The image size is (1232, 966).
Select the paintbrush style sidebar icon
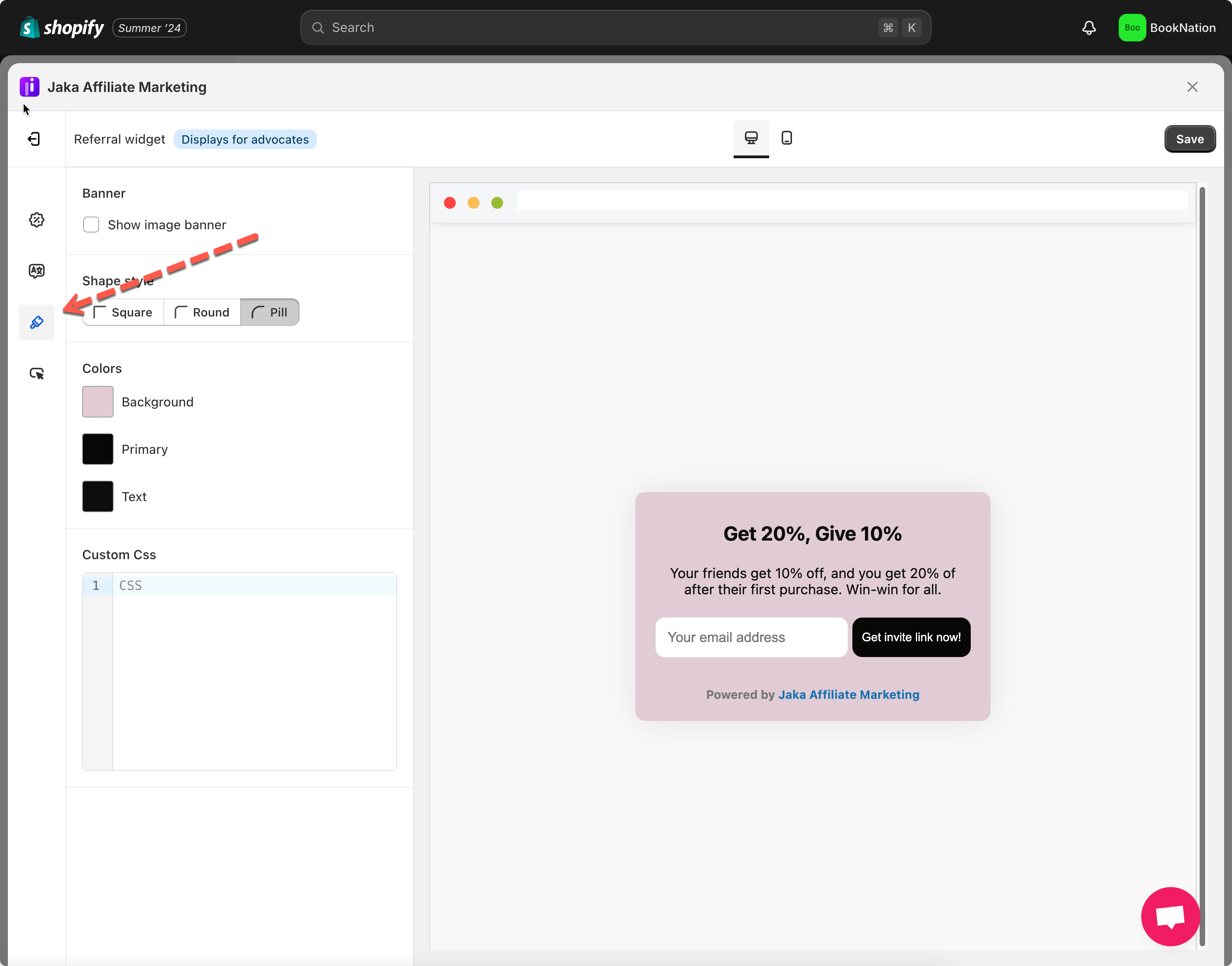37,322
